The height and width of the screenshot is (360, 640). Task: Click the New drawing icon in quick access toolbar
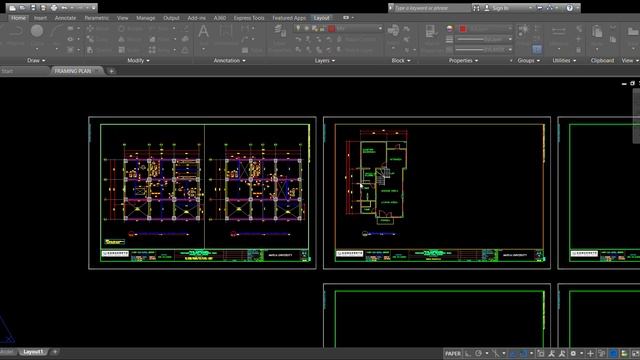click(x=13, y=8)
